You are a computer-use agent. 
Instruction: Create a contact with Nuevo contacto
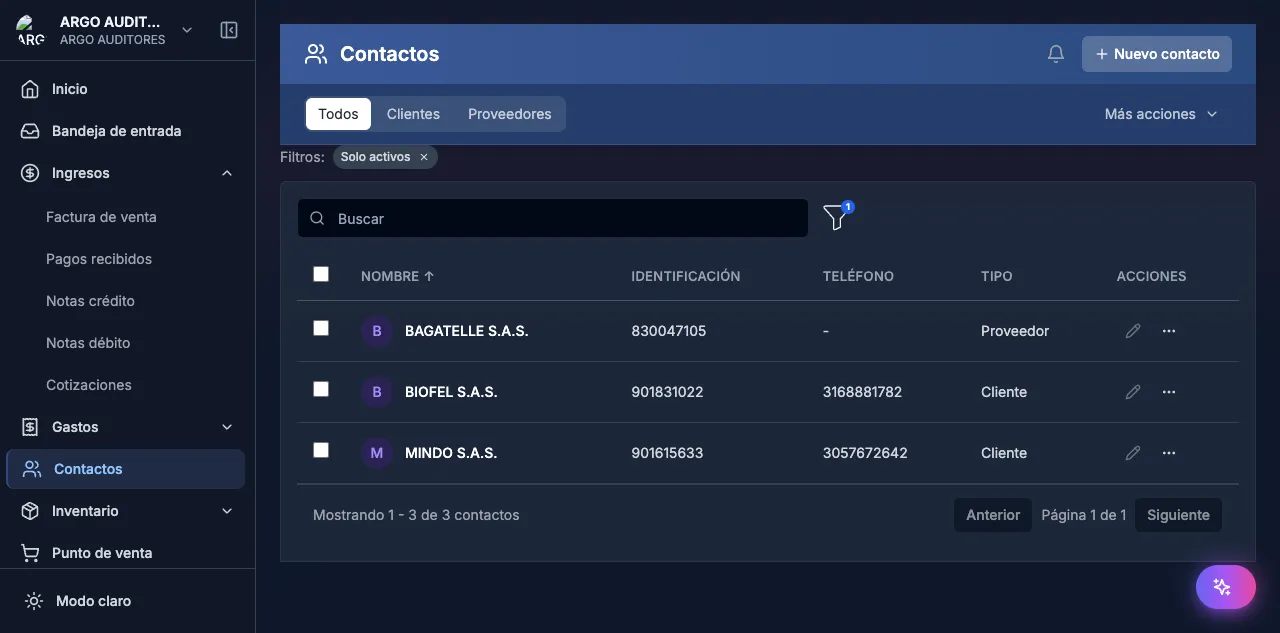[x=1156, y=53]
